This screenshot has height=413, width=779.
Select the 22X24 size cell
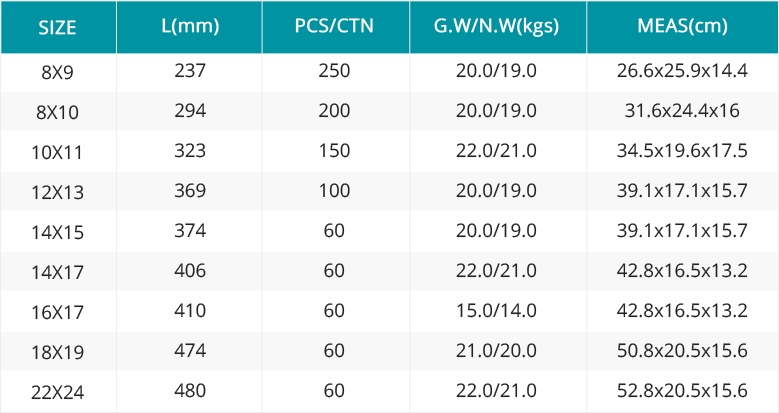coord(58,393)
